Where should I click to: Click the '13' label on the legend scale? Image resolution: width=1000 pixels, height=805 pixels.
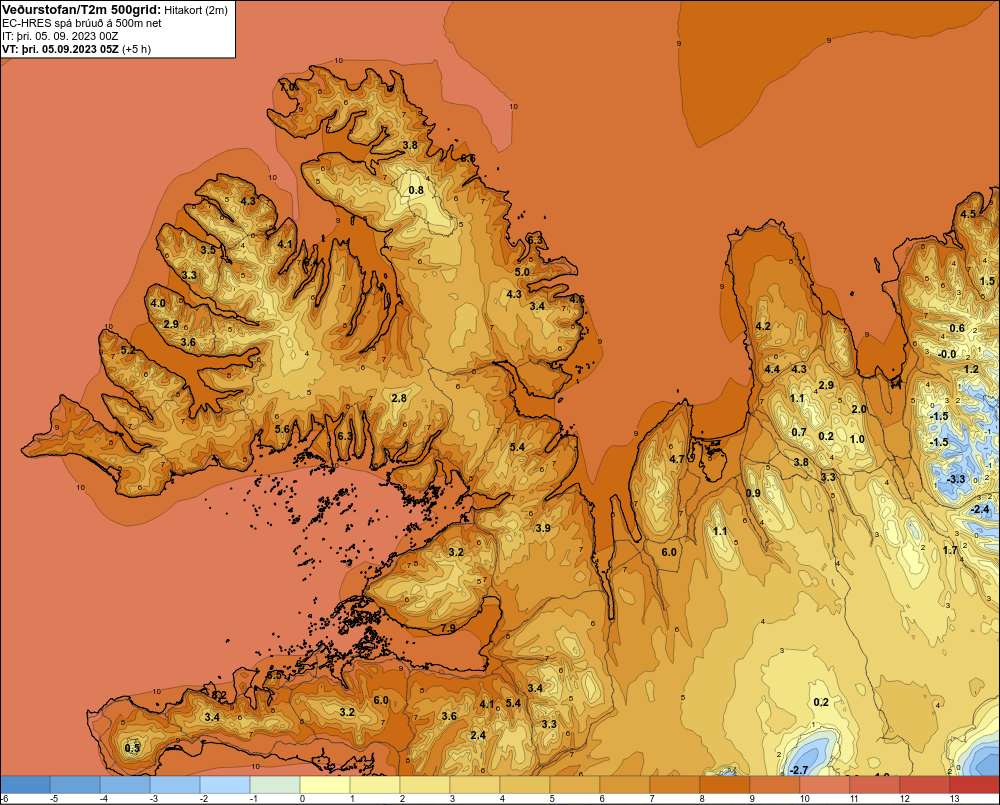pyautogui.click(x=955, y=799)
